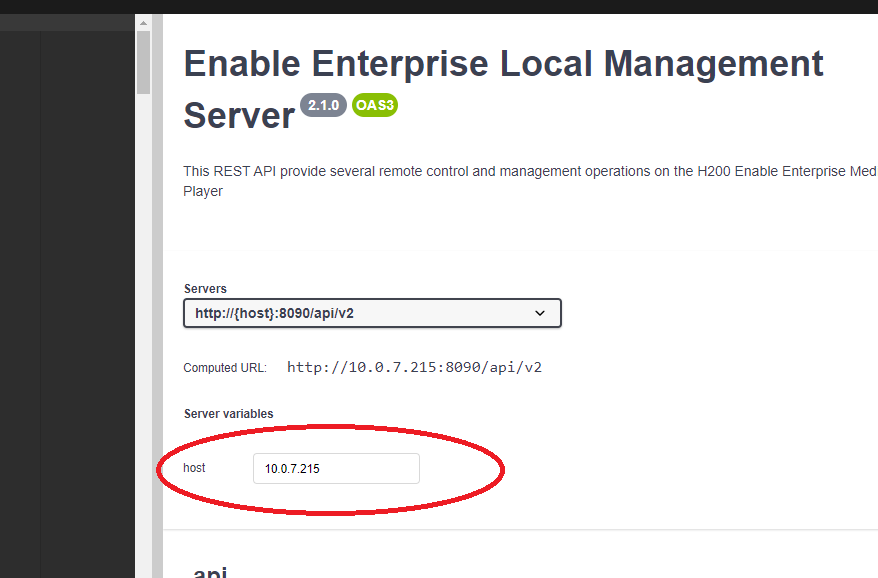Click the green OAS3 badge
Screen dimensions: 878x578
(x=375, y=106)
